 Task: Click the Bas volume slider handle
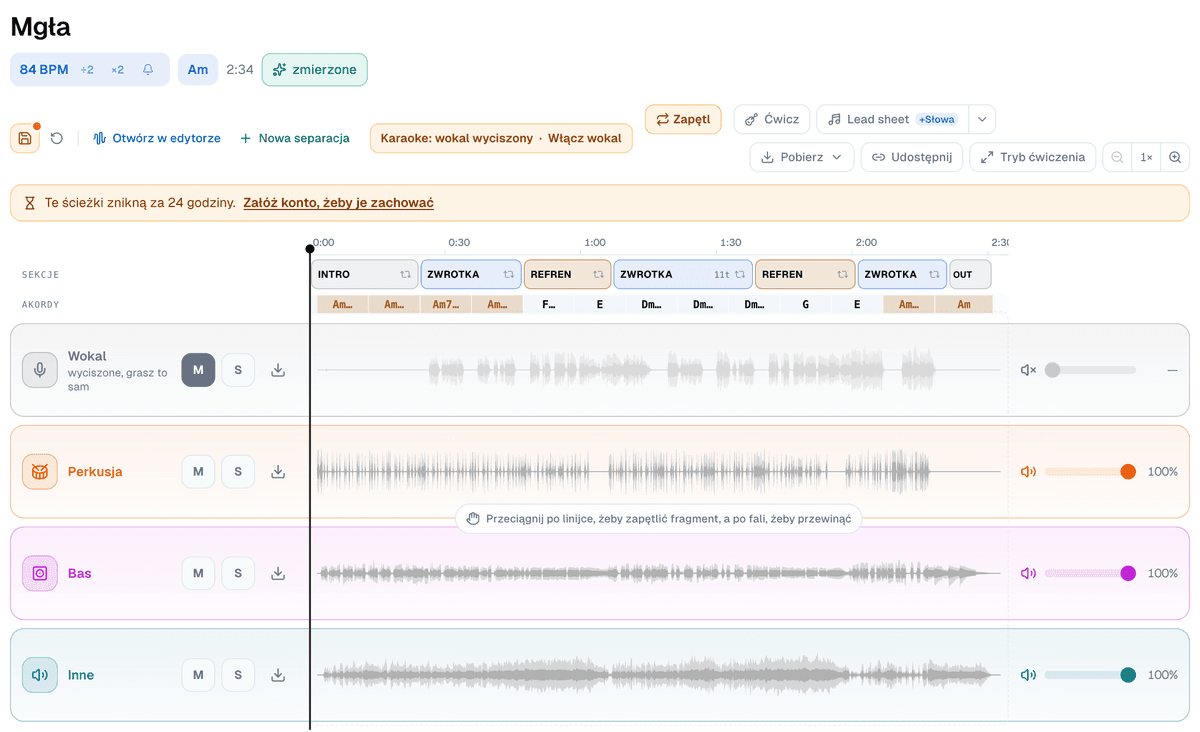click(1128, 573)
